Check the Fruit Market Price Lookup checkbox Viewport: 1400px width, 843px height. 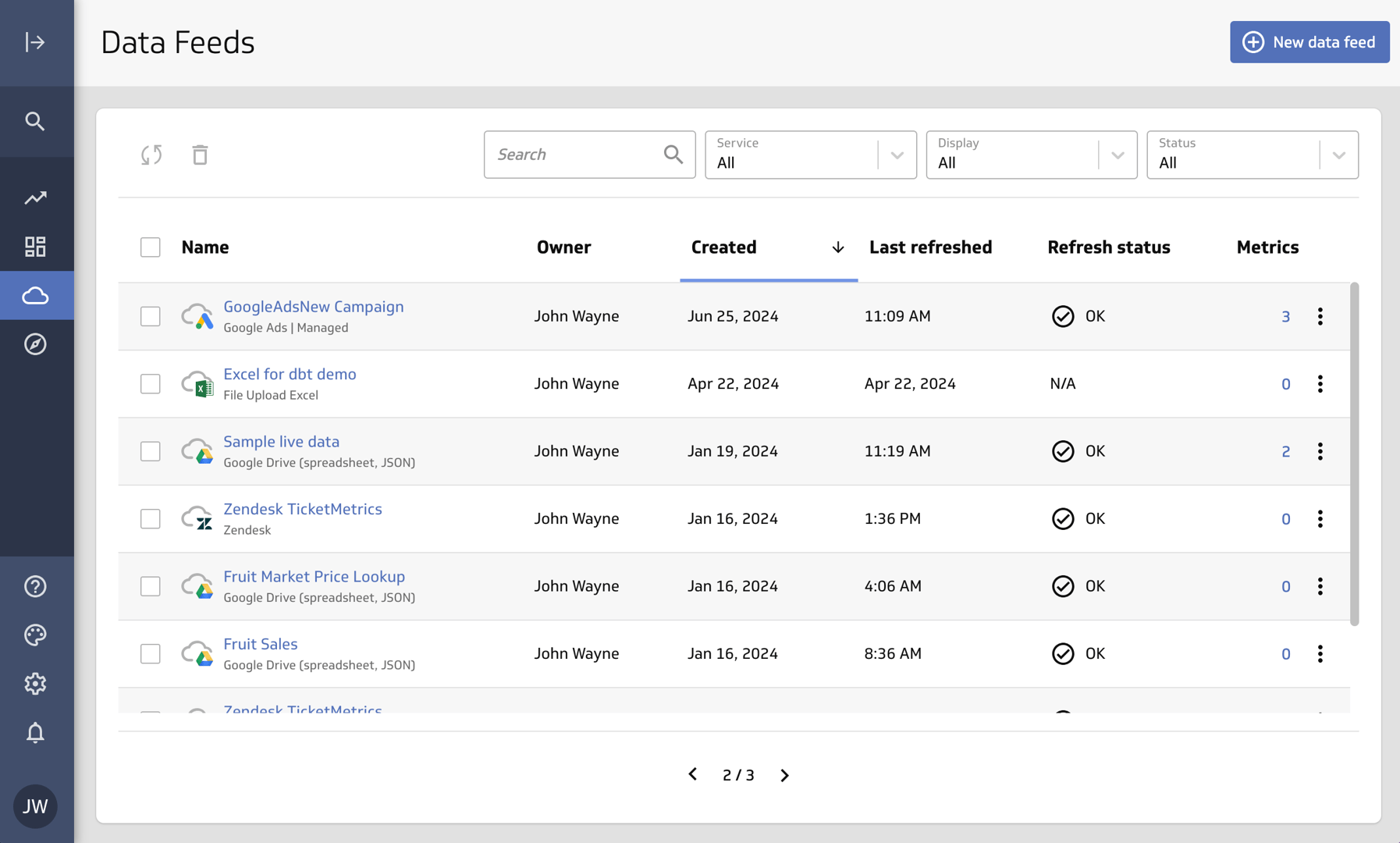coord(151,586)
